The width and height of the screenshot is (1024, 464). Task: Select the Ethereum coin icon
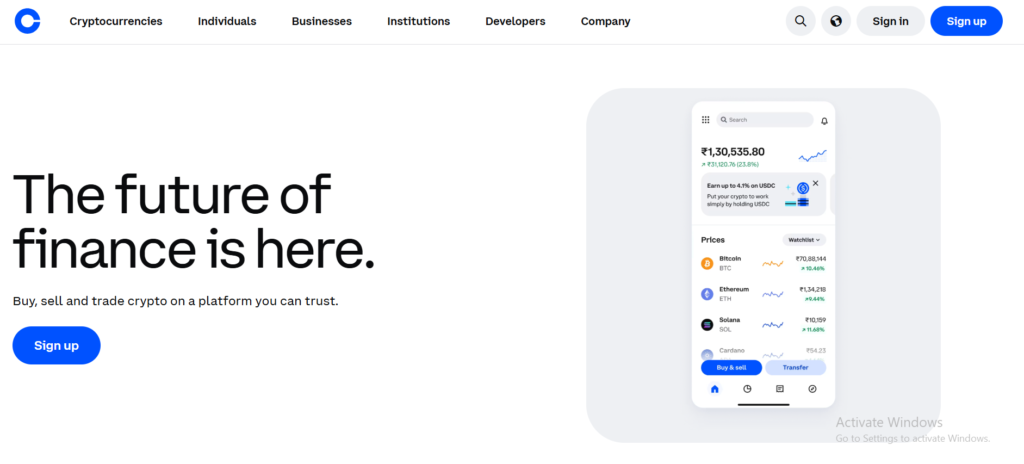(x=707, y=294)
